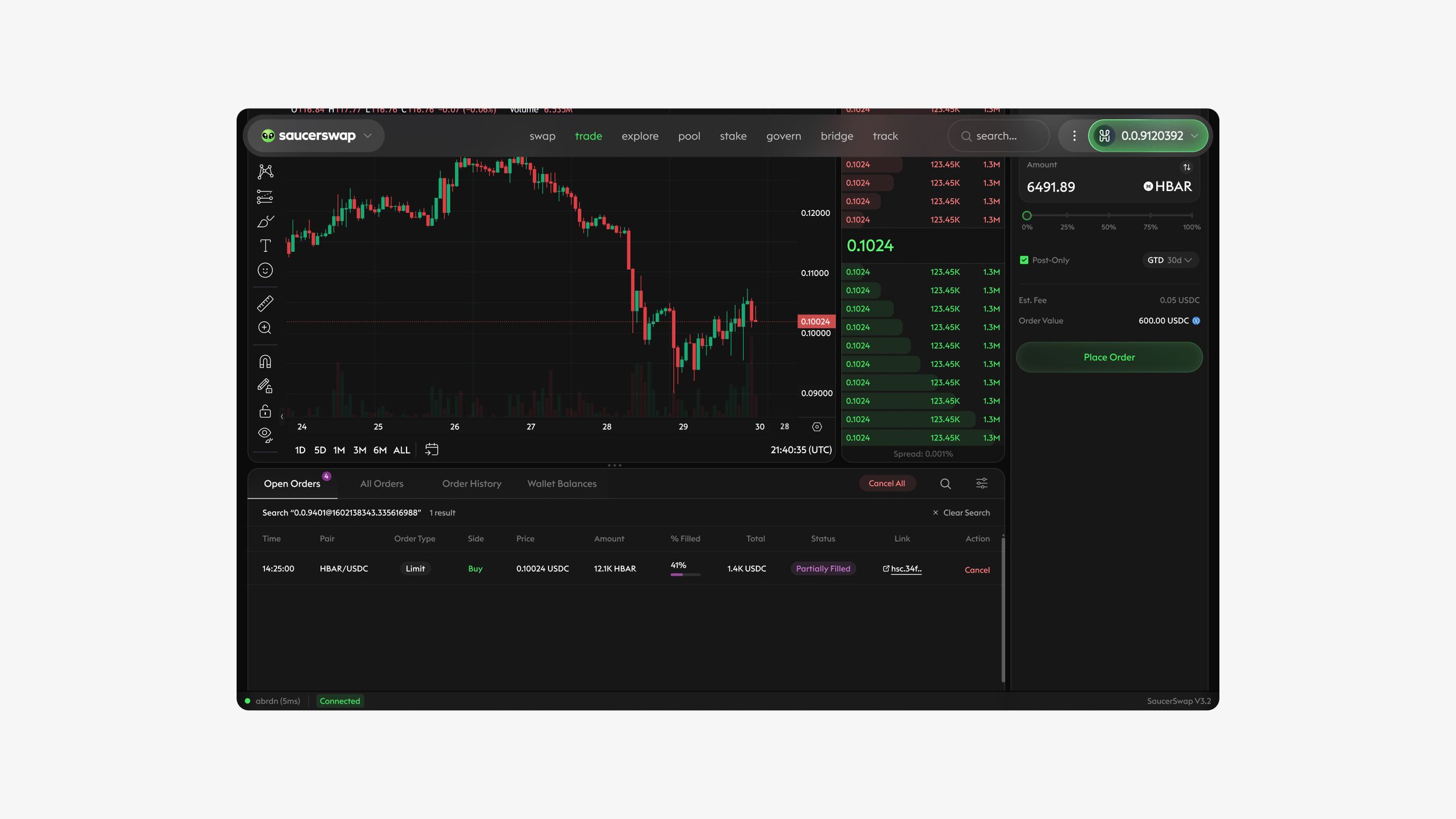Hide all drawings with eye icon
This screenshot has width=1456, height=819.
(x=265, y=435)
